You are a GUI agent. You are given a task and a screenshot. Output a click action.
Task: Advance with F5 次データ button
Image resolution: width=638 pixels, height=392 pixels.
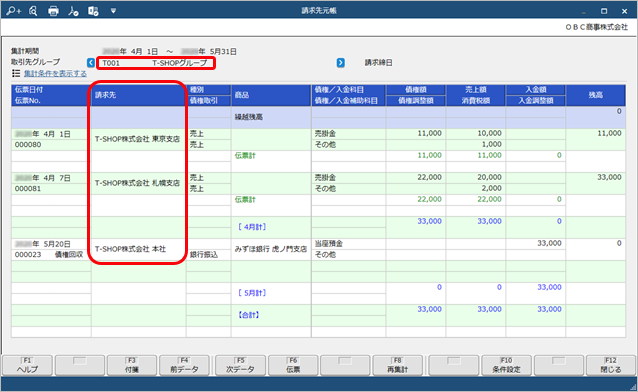[x=240, y=365]
